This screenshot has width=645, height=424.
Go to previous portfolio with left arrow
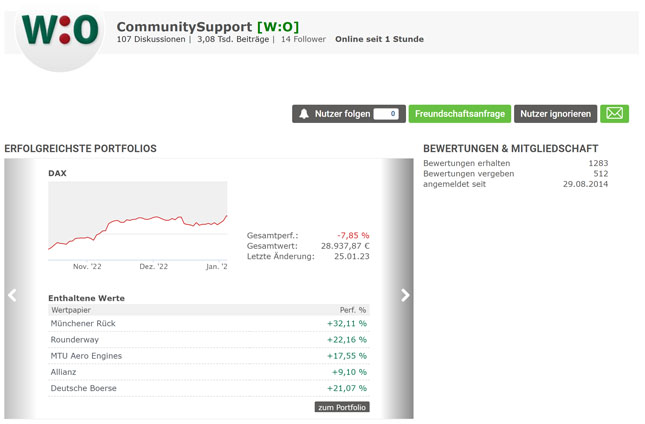point(12,295)
